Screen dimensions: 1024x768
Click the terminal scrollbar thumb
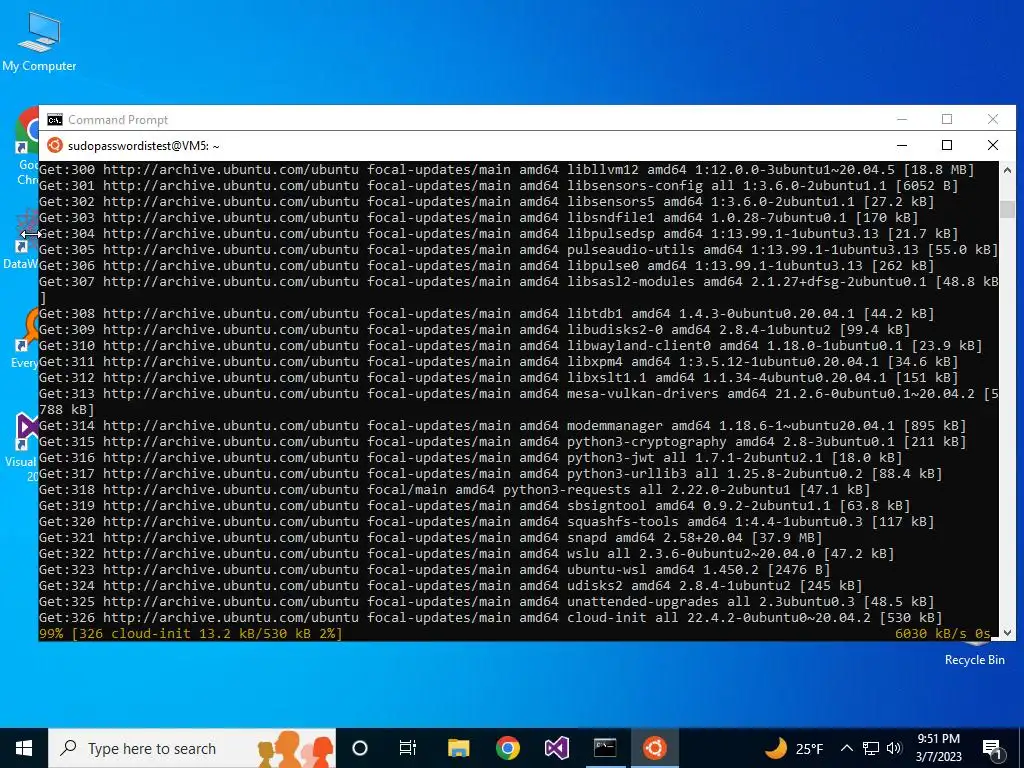[1007, 209]
